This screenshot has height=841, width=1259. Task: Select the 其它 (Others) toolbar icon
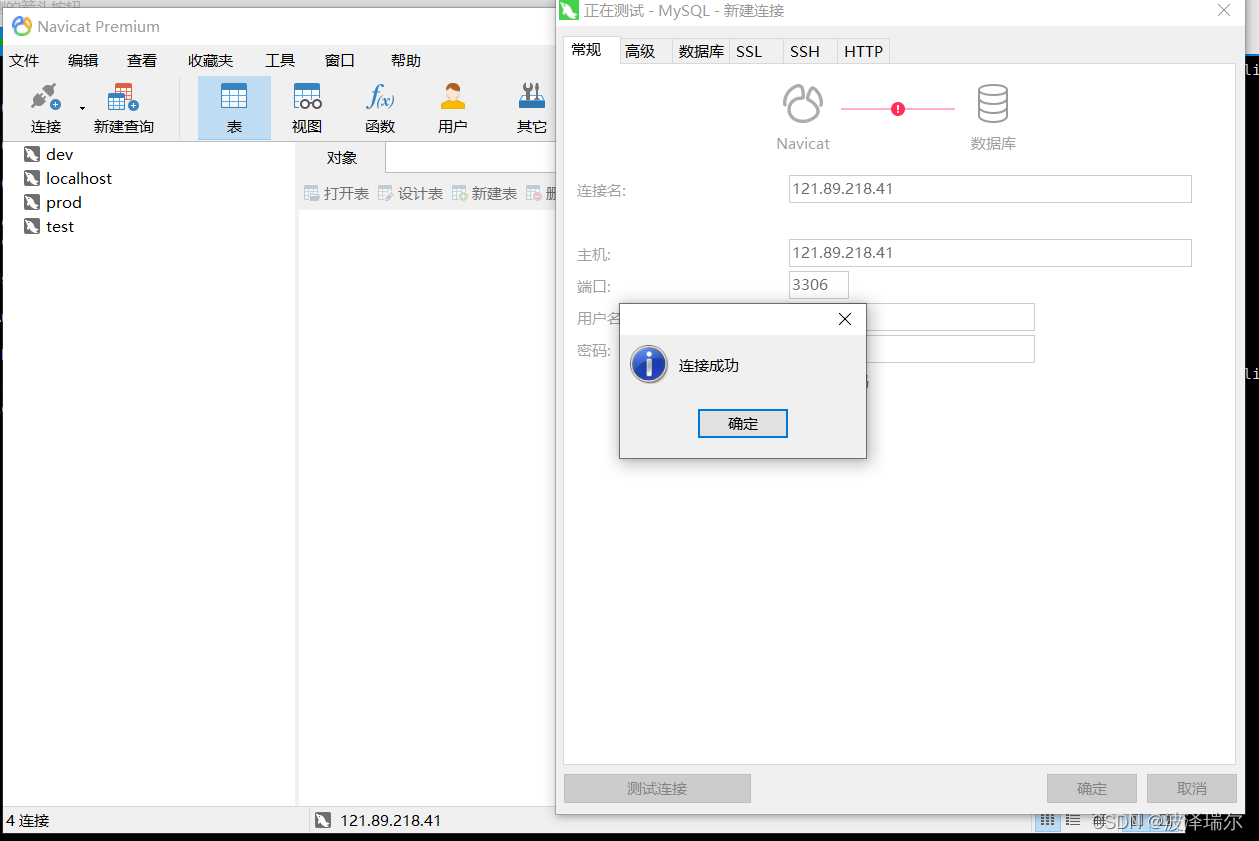(532, 108)
